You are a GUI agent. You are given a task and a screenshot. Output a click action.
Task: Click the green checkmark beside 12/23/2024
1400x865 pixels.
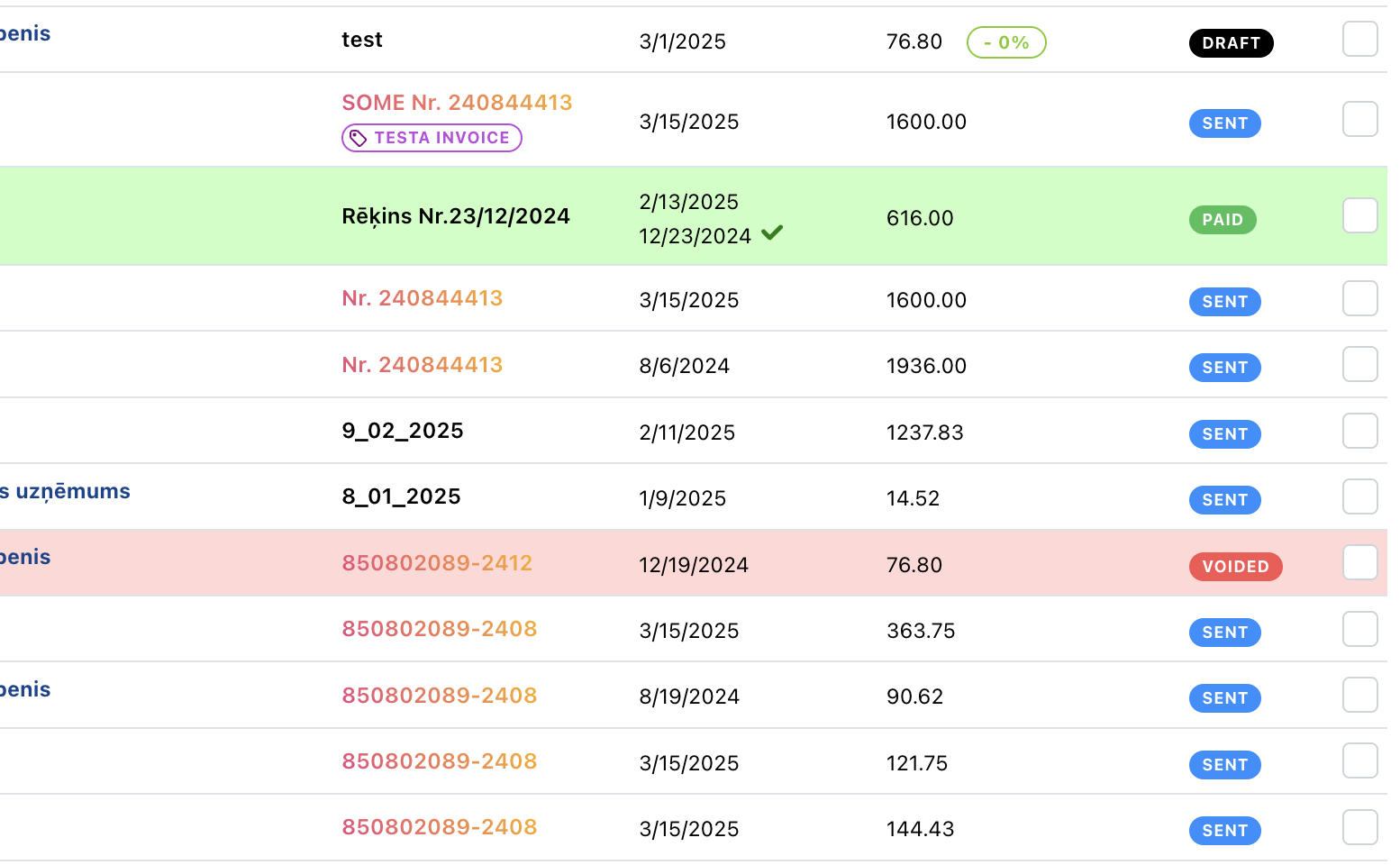(772, 233)
